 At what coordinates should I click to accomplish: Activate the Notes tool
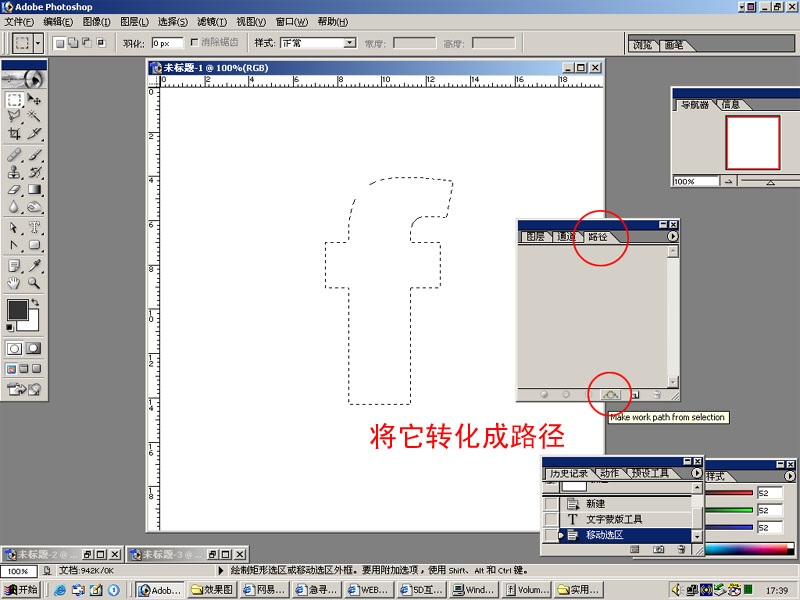14,265
